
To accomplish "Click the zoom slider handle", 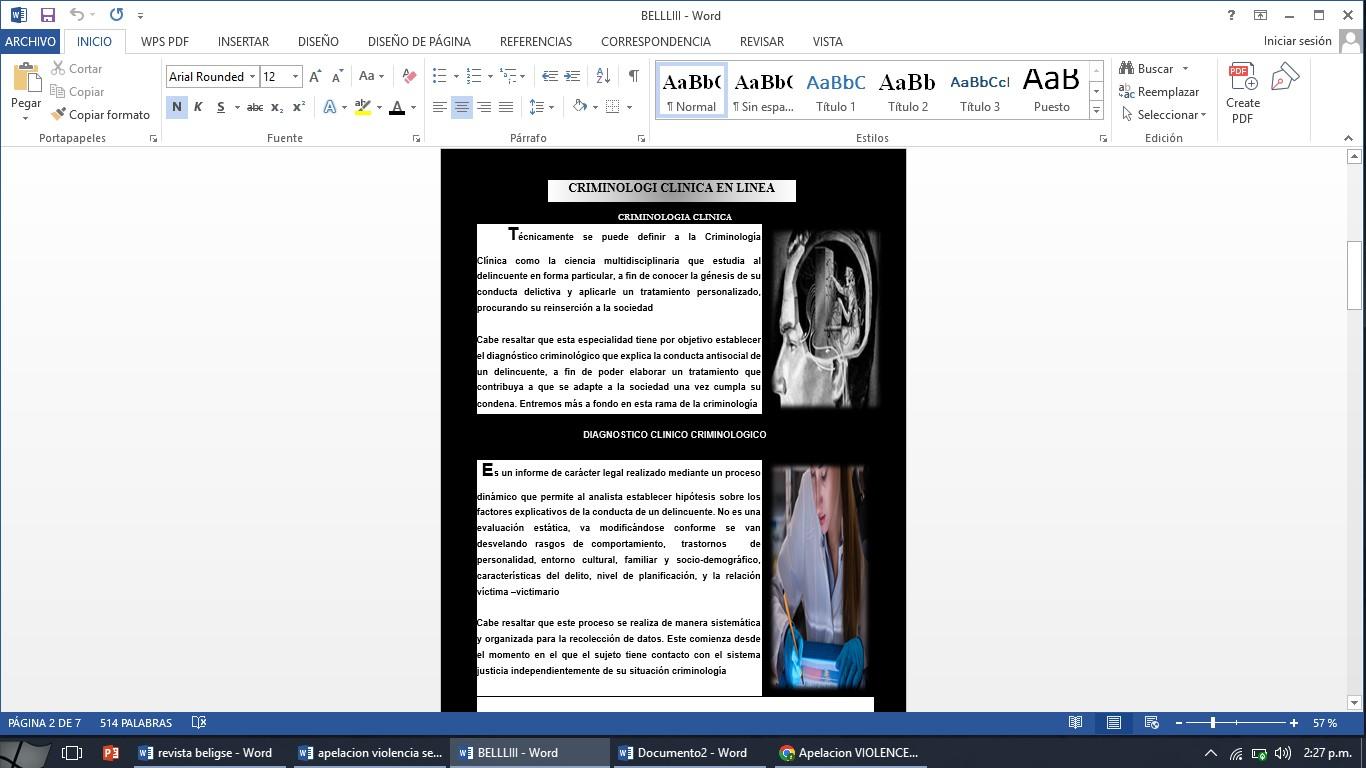I will click(1213, 723).
